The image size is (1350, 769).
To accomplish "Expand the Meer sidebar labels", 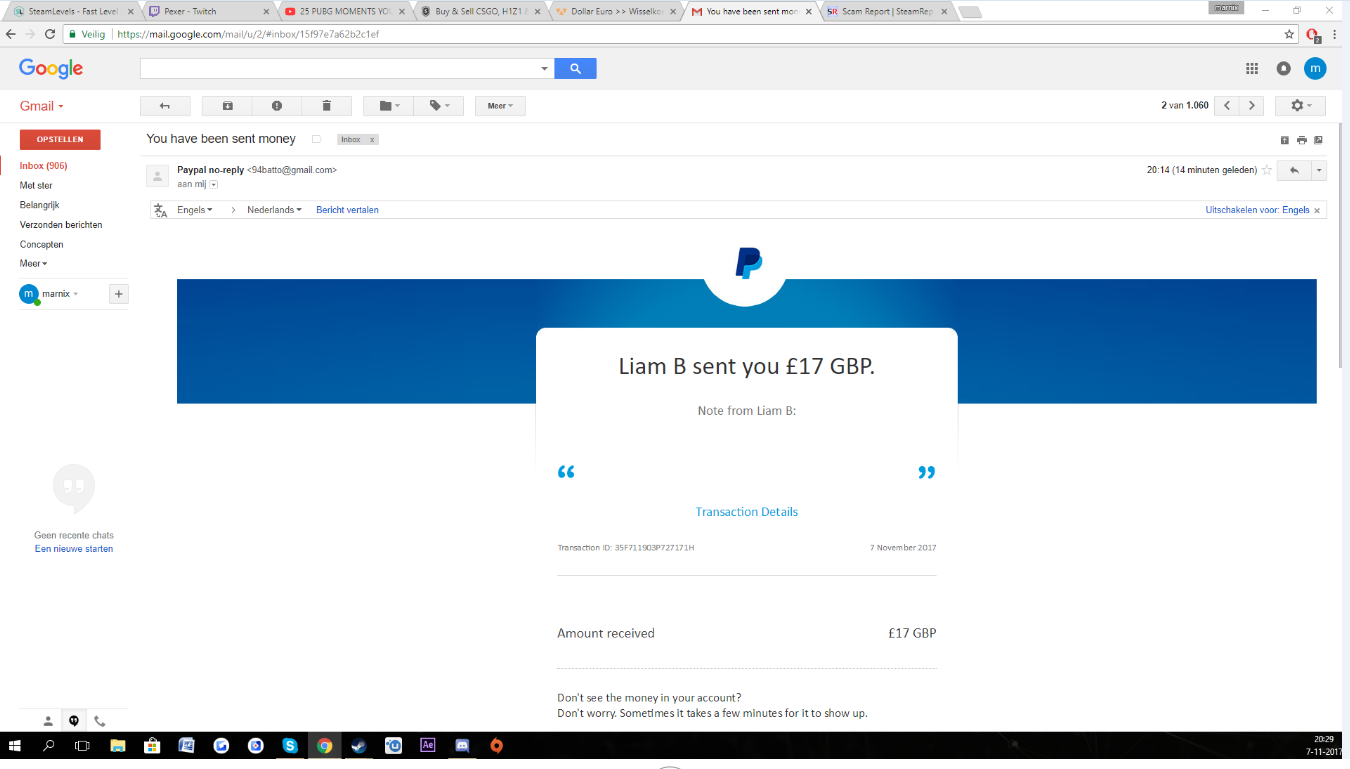I will [34, 264].
